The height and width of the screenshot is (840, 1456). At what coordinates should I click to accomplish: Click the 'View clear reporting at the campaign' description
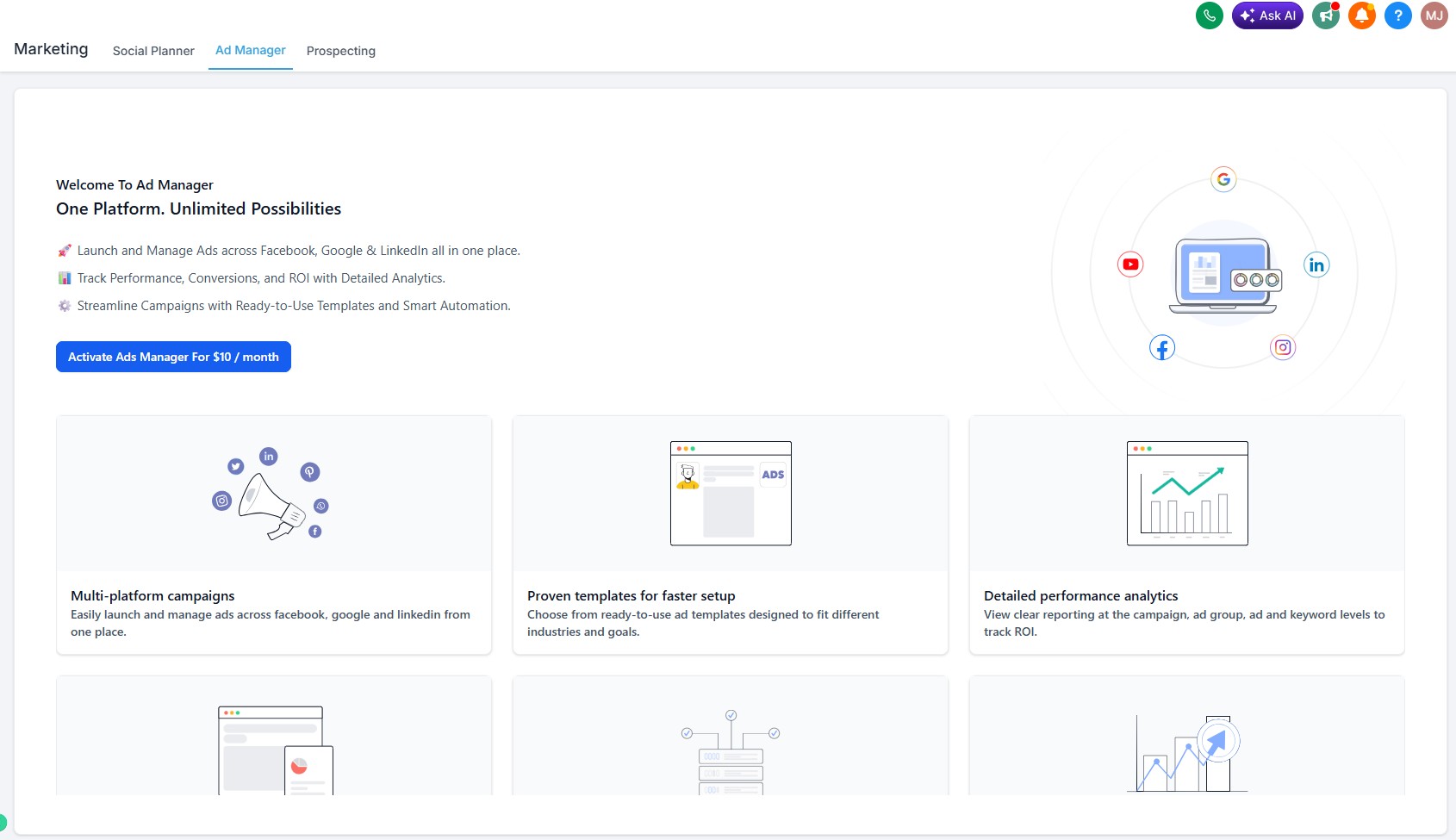click(x=1185, y=623)
